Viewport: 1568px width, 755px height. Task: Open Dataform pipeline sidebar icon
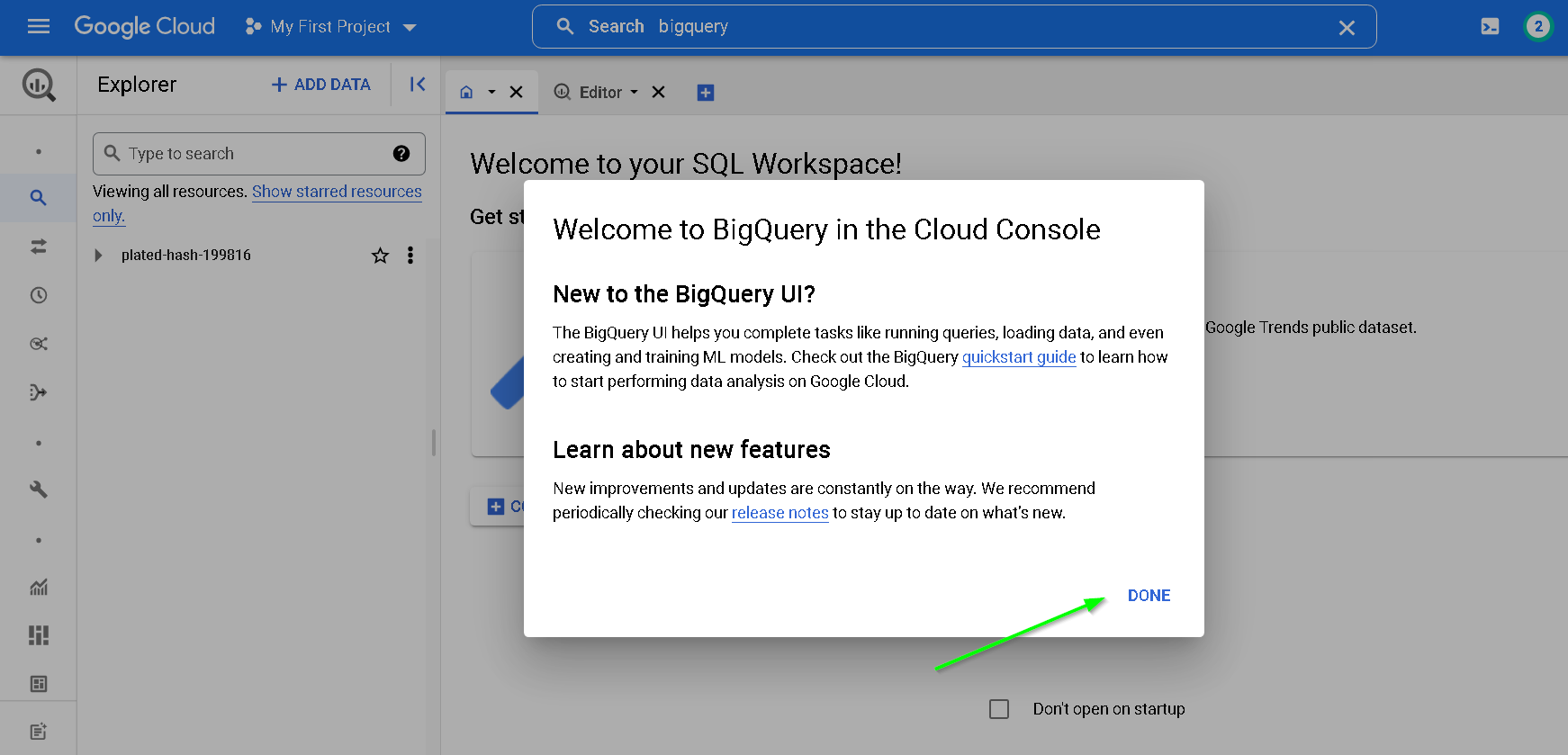coord(38,392)
